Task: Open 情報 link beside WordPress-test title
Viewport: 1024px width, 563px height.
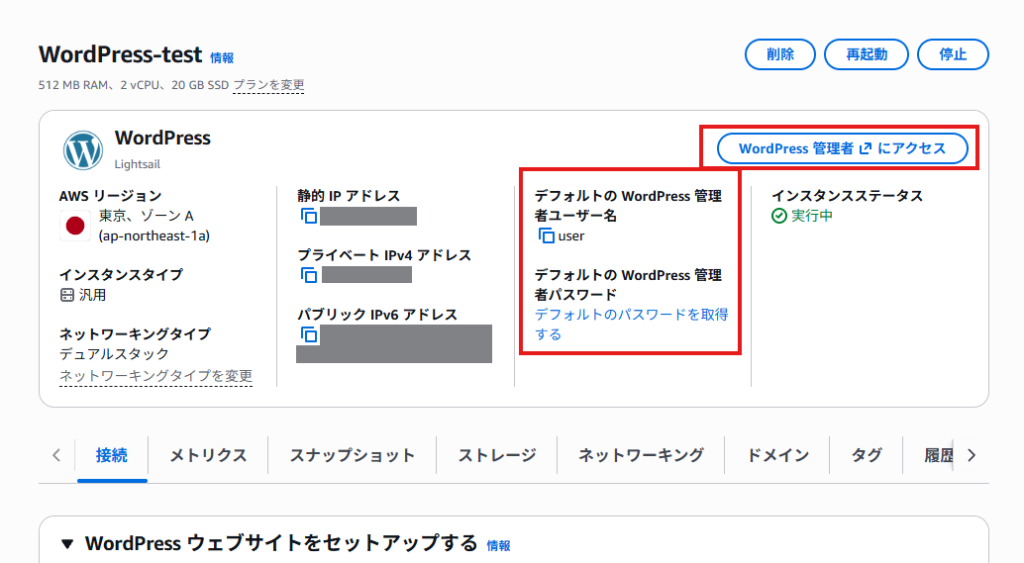Action: pyautogui.click(x=222, y=58)
